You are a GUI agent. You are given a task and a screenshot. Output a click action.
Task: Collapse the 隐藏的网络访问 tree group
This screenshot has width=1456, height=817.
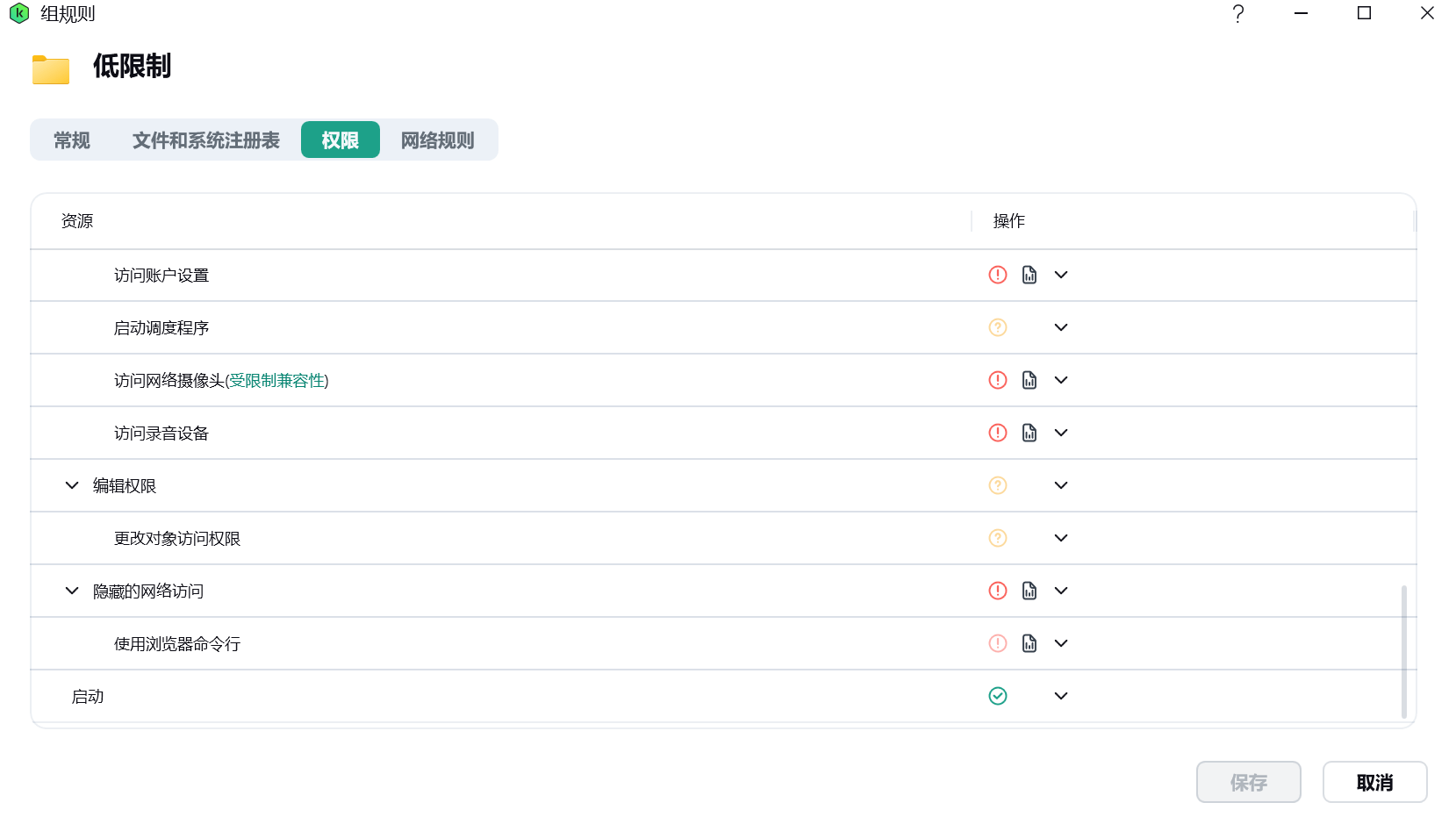[72, 591]
